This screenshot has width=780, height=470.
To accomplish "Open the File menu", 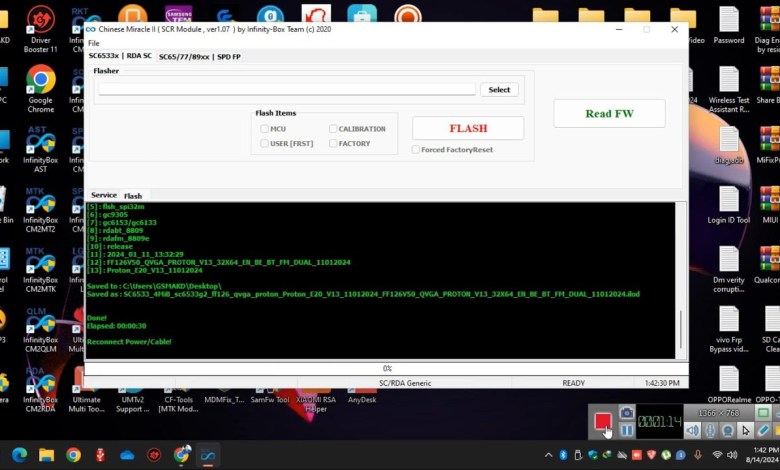I will coord(94,43).
